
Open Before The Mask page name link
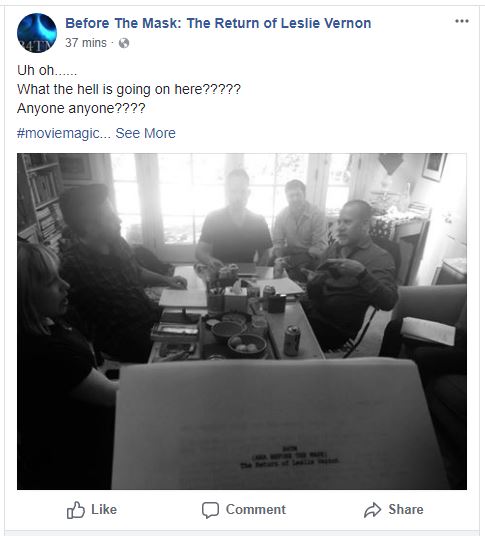[x=218, y=23]
